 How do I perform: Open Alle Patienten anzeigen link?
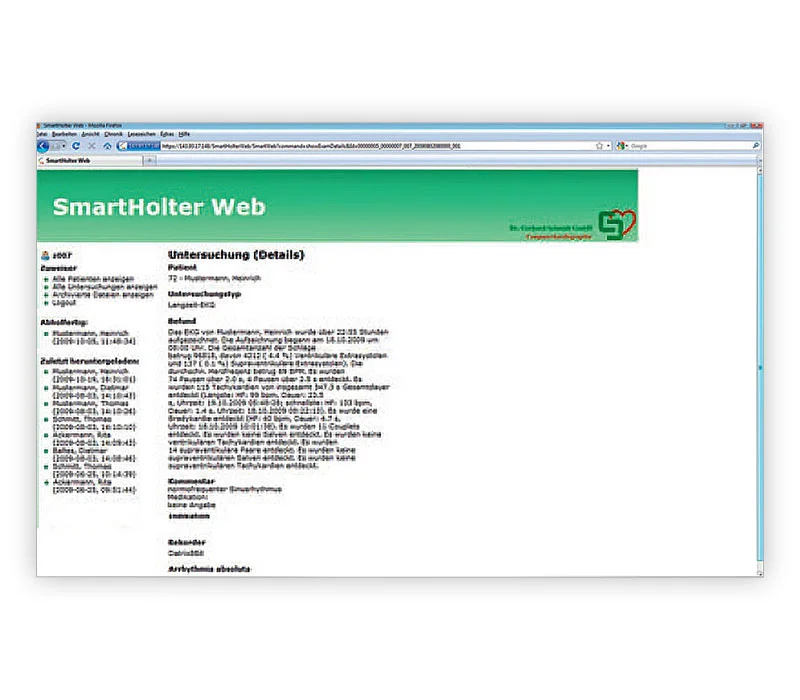[93, 279]
